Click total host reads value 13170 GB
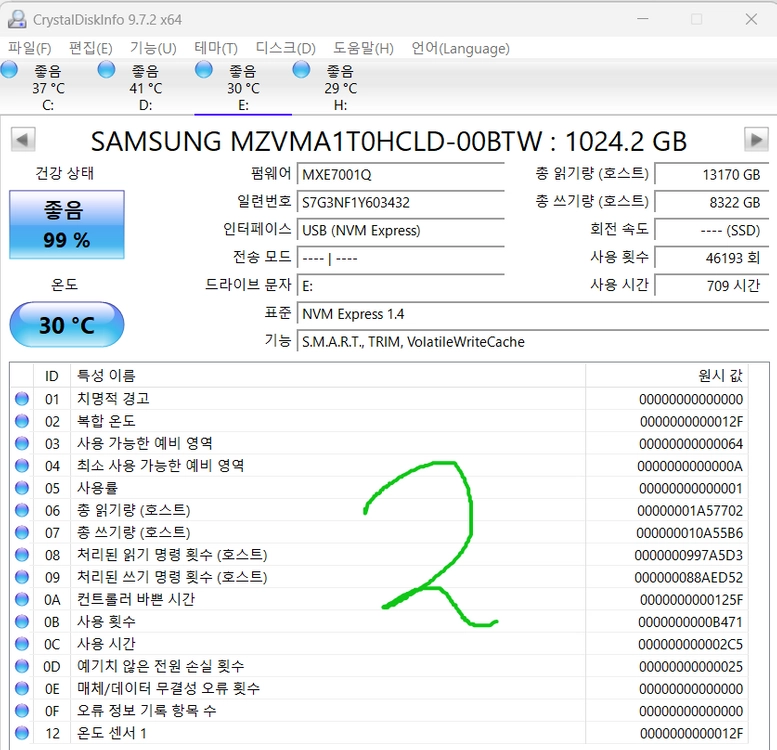Viewport: 777px width, 750px height. coord(712,175)
